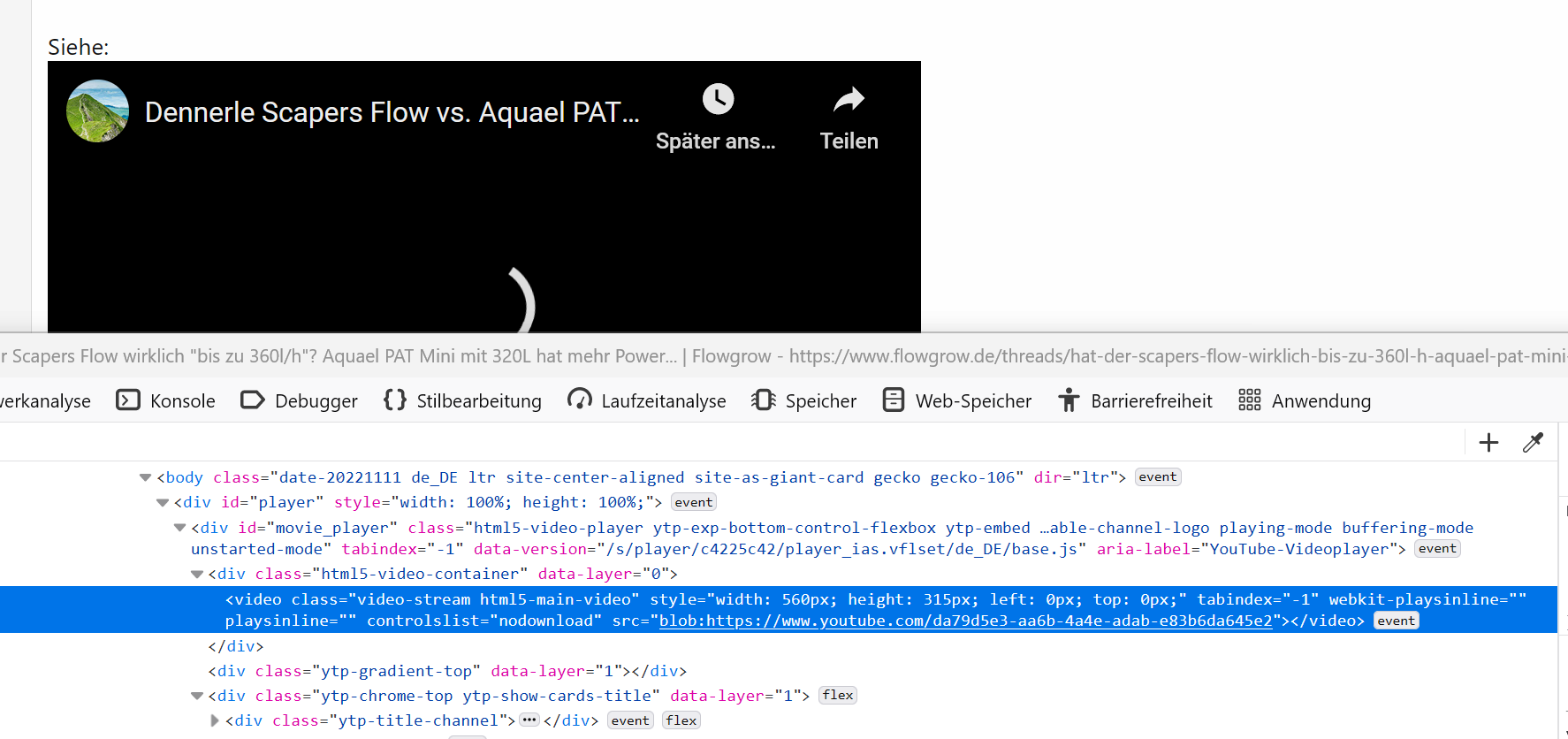The width and height of the screenshot is (1568, 739).
Task: Click the flex badge on ytp-title-channel div
Action: [681, 720]
